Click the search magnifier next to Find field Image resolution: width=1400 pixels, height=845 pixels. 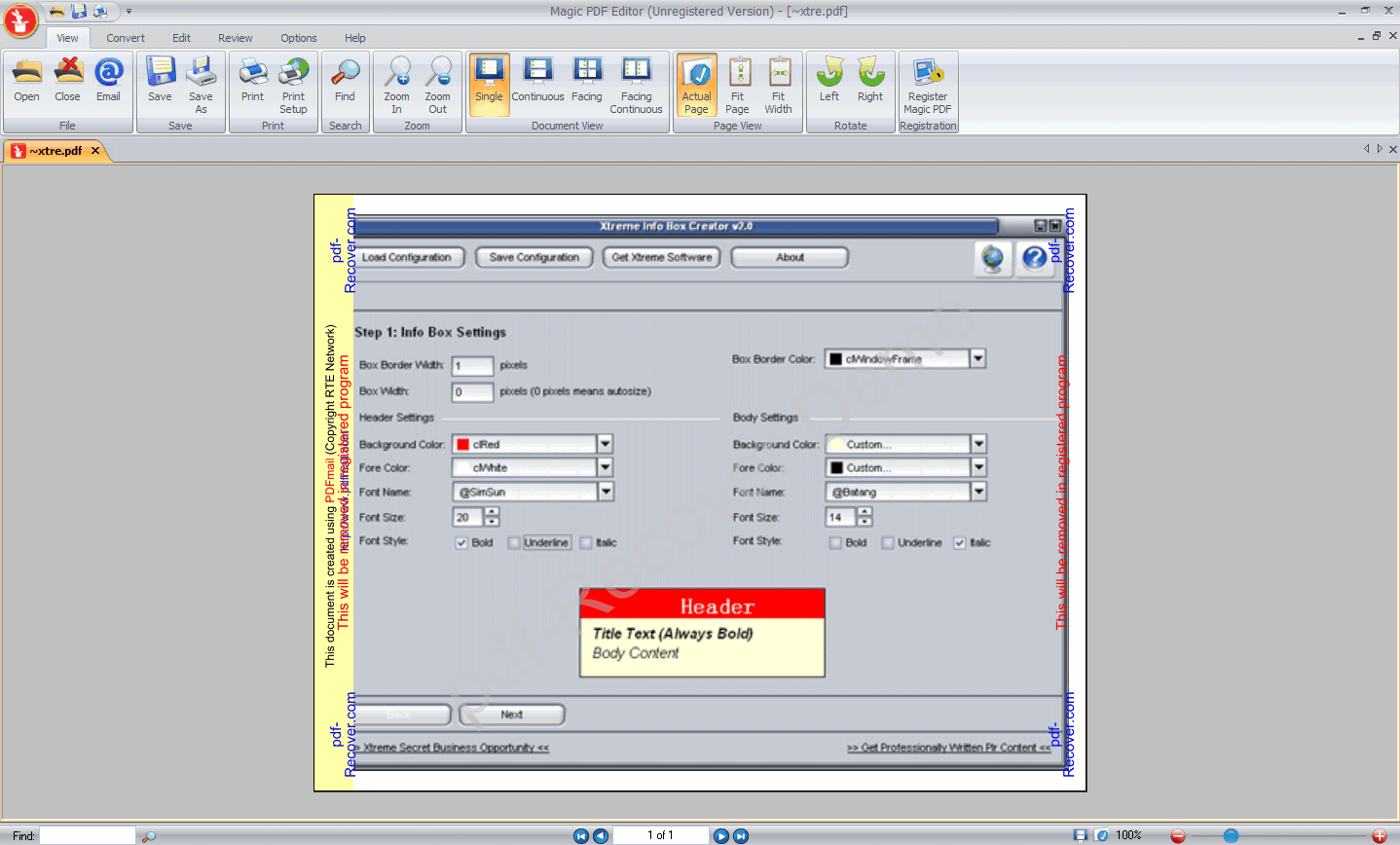(148, 836)
